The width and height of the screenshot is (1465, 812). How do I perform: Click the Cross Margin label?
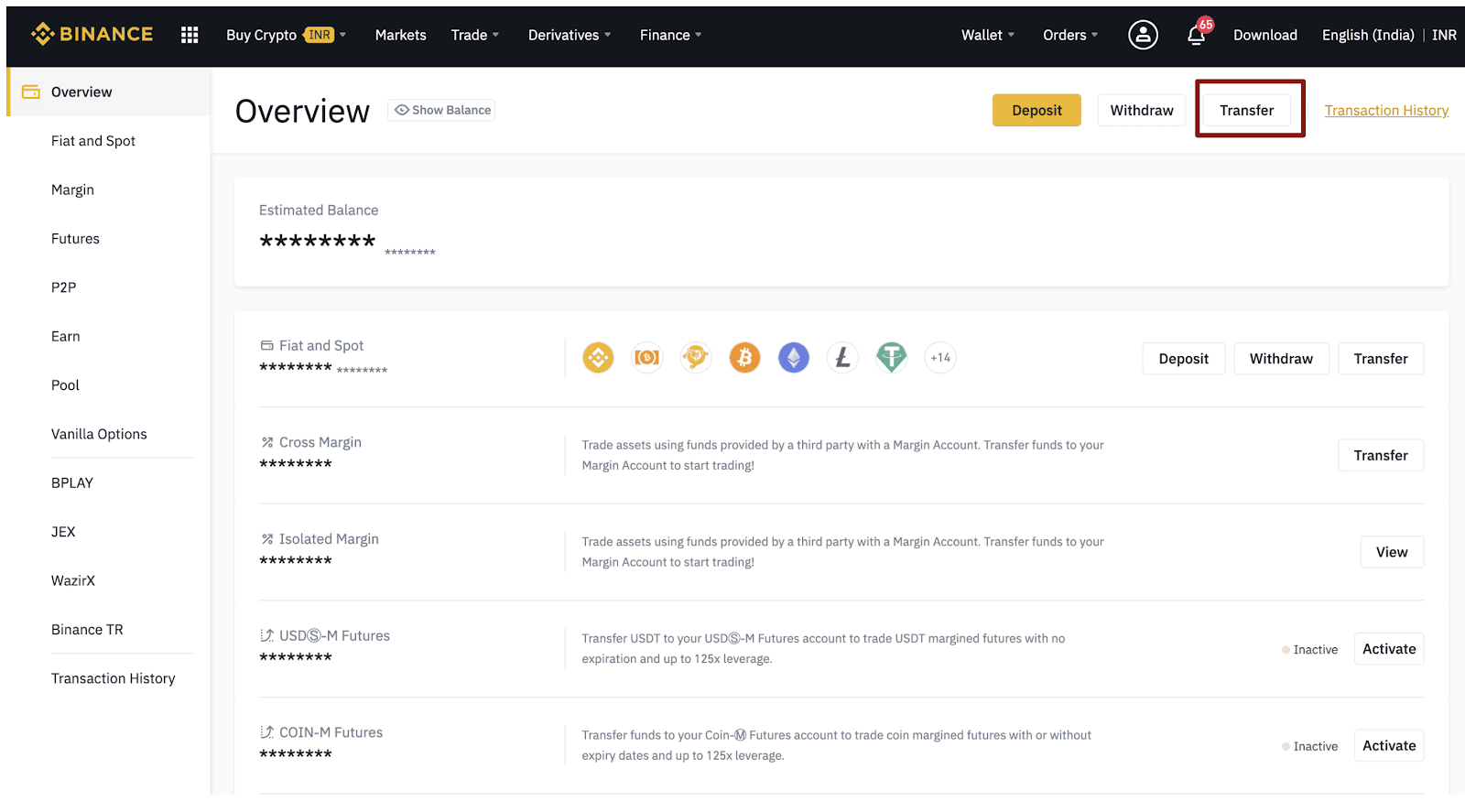(320, 442)
